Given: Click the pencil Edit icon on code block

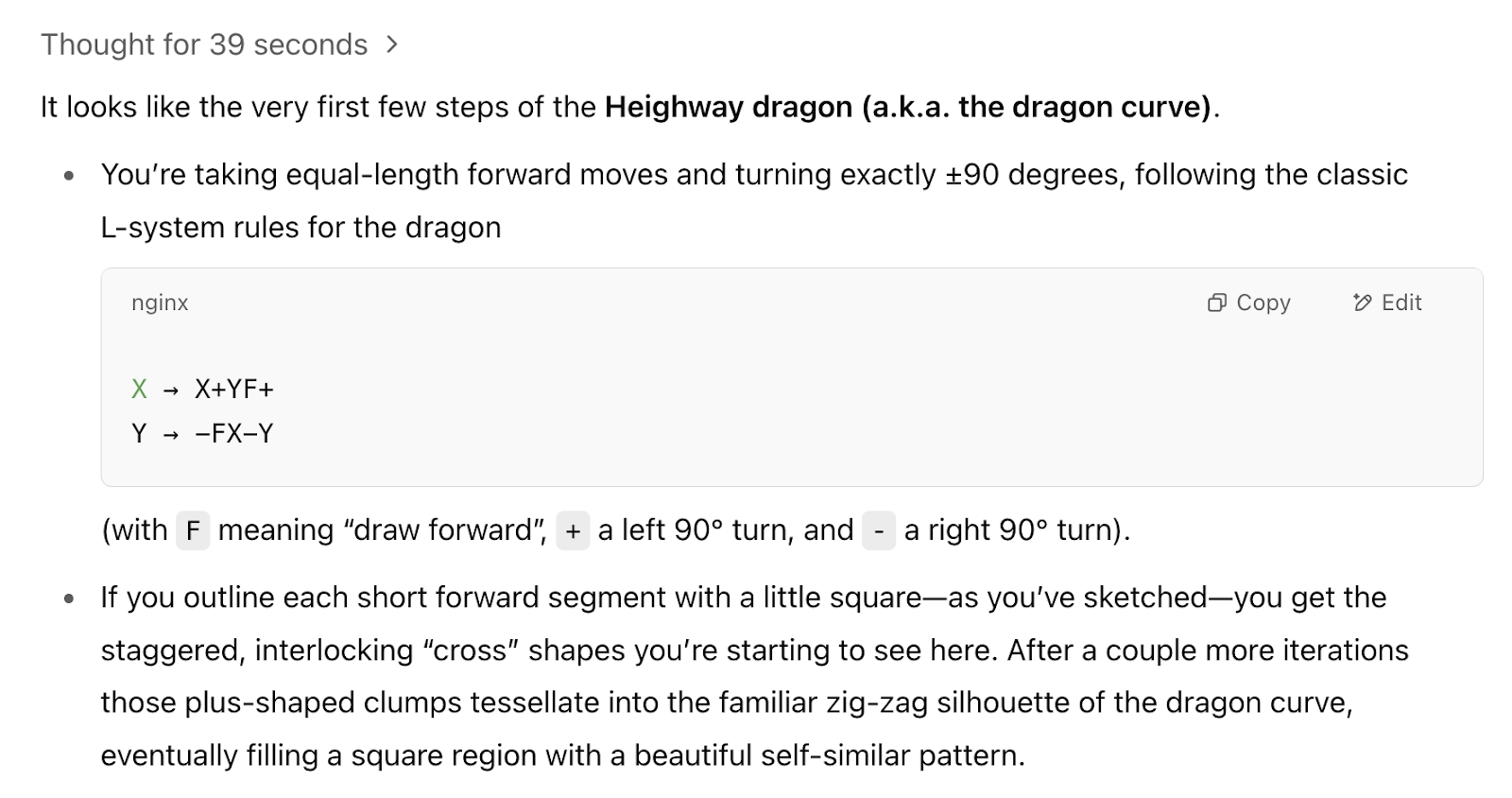Looking at the screenshot, I should coord(1362,303).
